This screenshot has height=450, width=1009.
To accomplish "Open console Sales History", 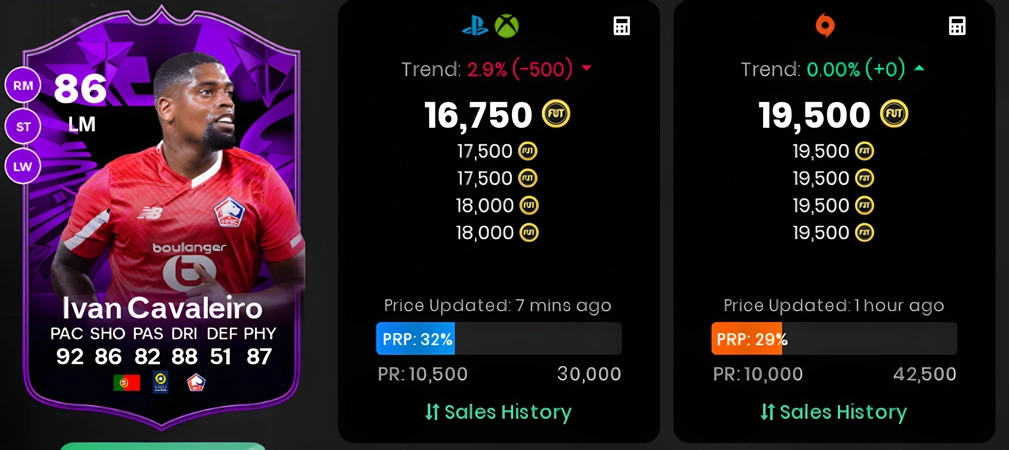I will point(498,412).
